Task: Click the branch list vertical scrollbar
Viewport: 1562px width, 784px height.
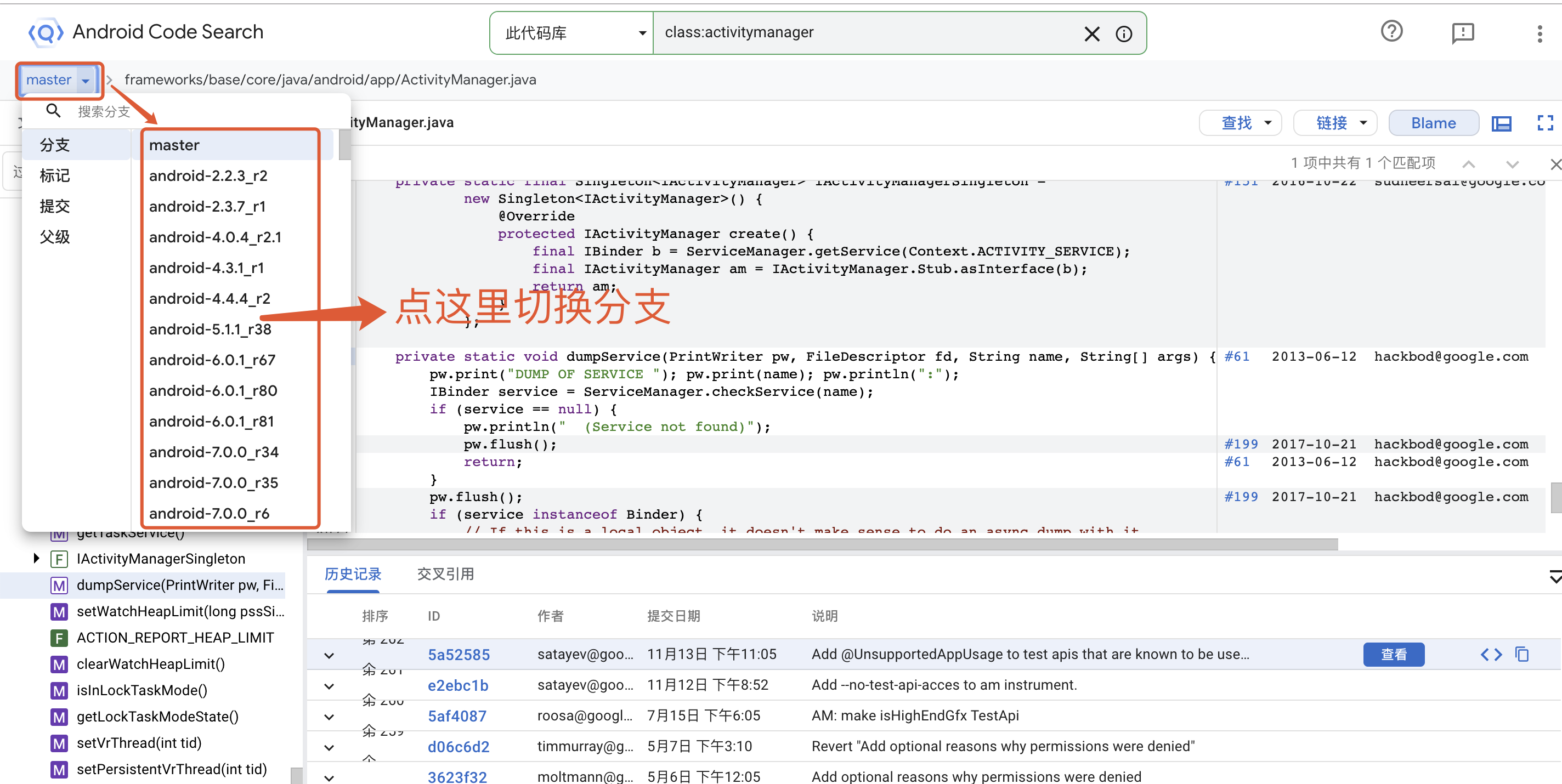Action: tap(344, 145)
